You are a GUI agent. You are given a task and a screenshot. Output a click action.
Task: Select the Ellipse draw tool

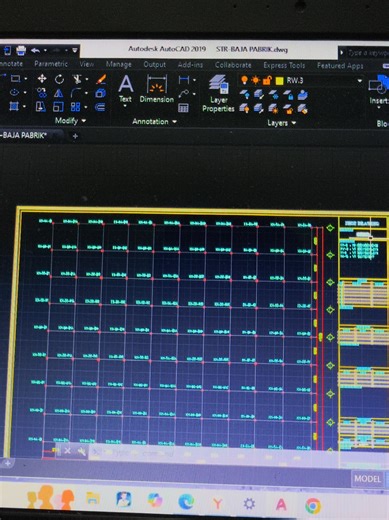pyautogui.click(x=14, y=92)
